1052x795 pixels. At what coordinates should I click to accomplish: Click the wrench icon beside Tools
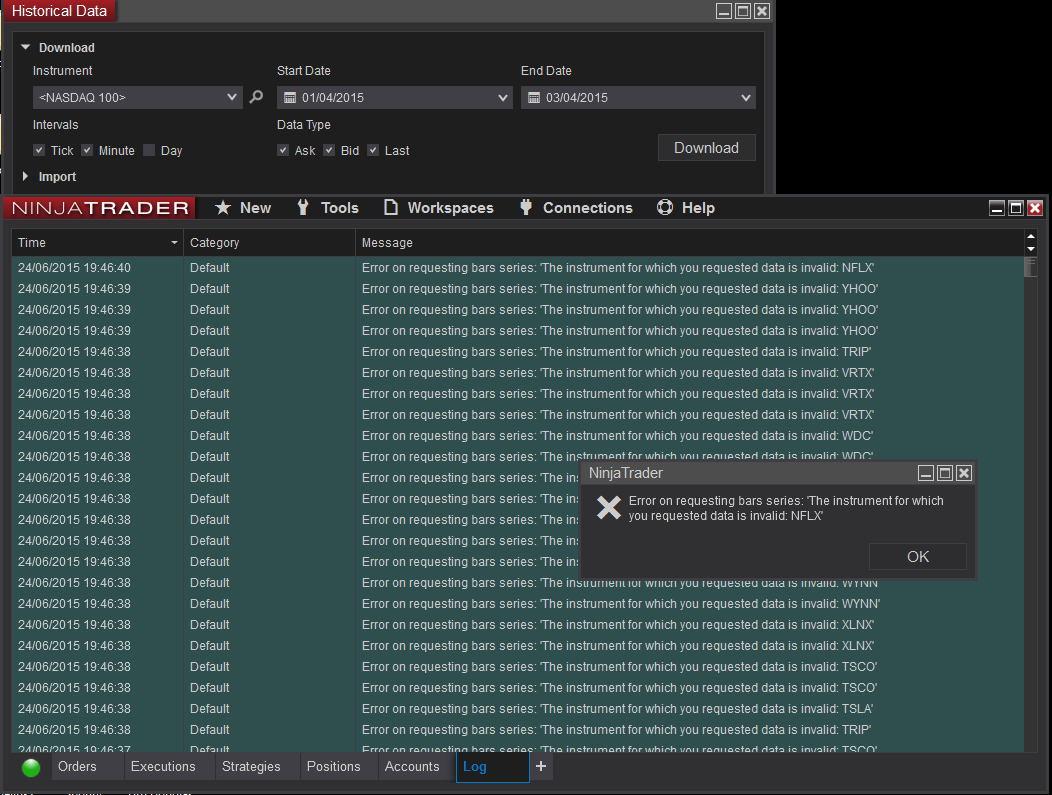point(303,207)
